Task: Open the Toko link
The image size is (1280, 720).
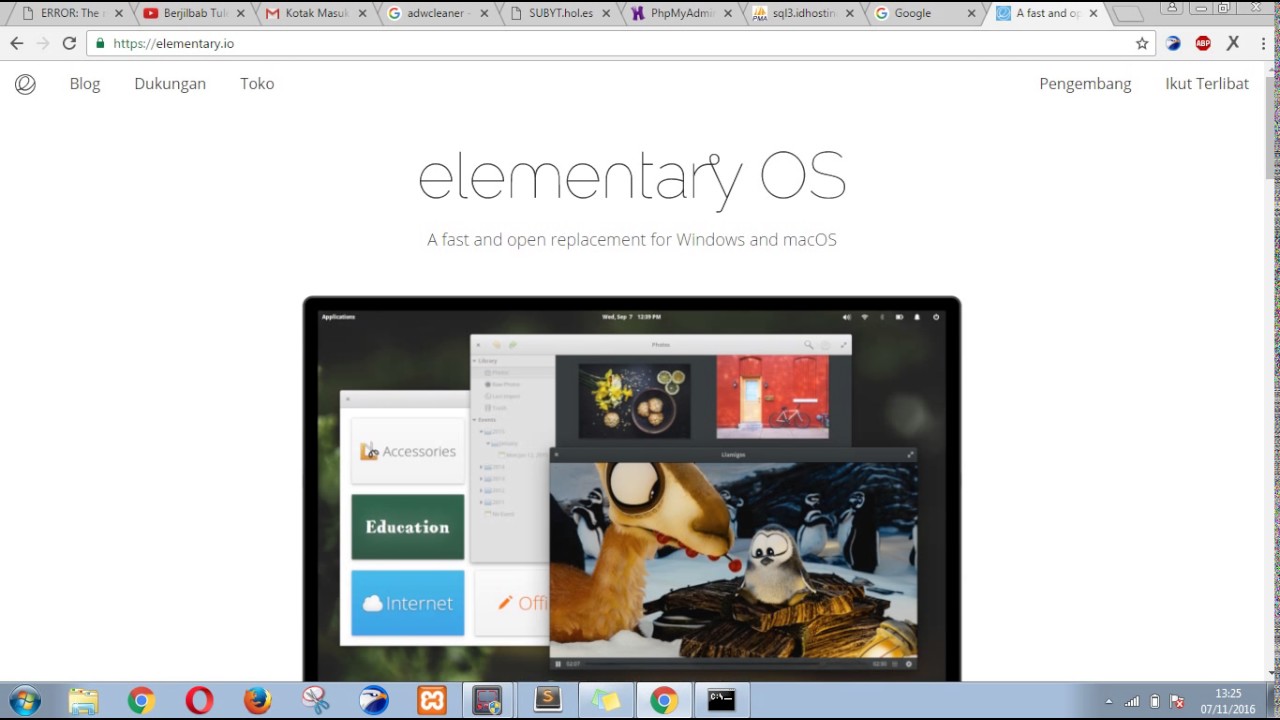Action: [257, 84]
